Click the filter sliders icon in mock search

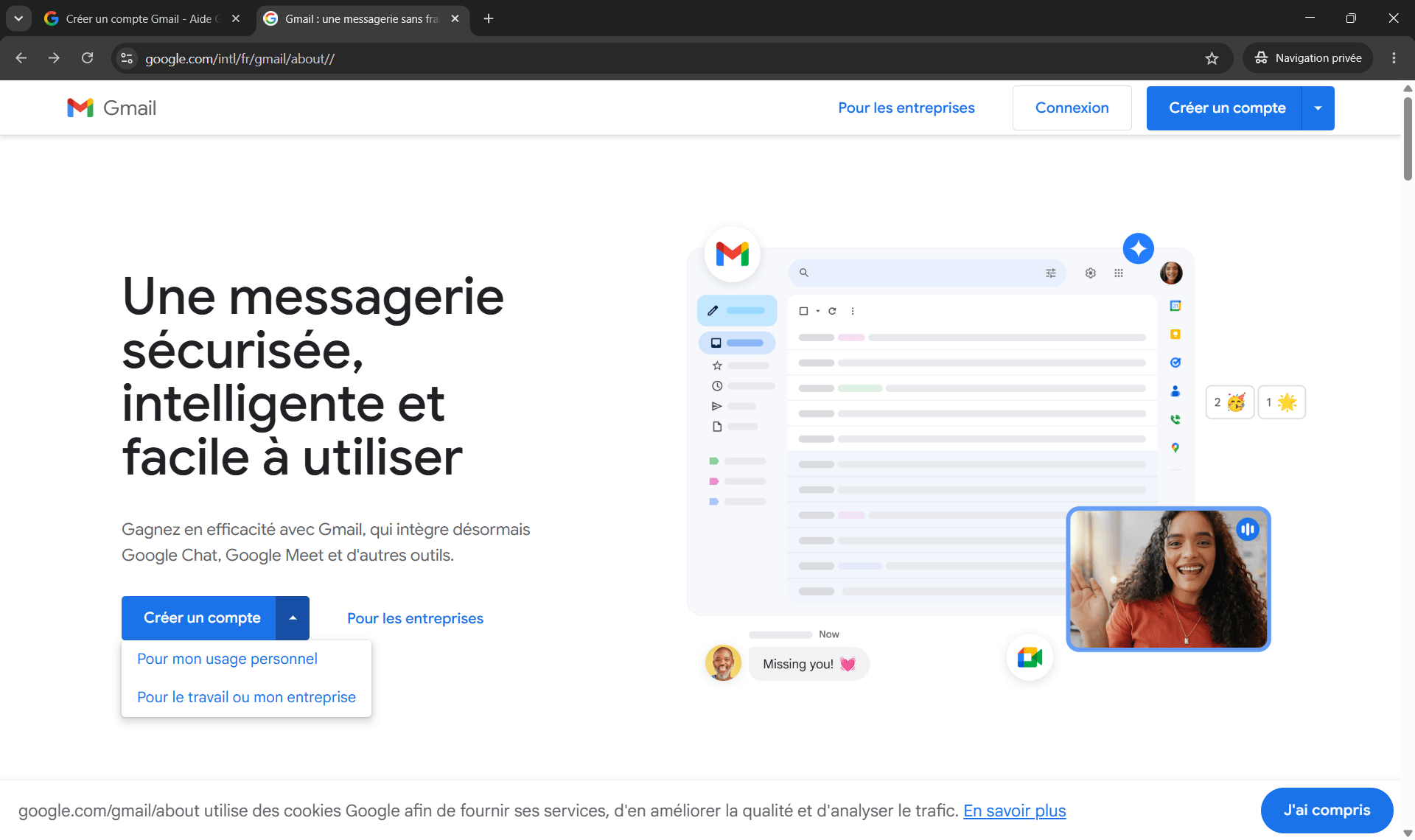(1050, 273)
